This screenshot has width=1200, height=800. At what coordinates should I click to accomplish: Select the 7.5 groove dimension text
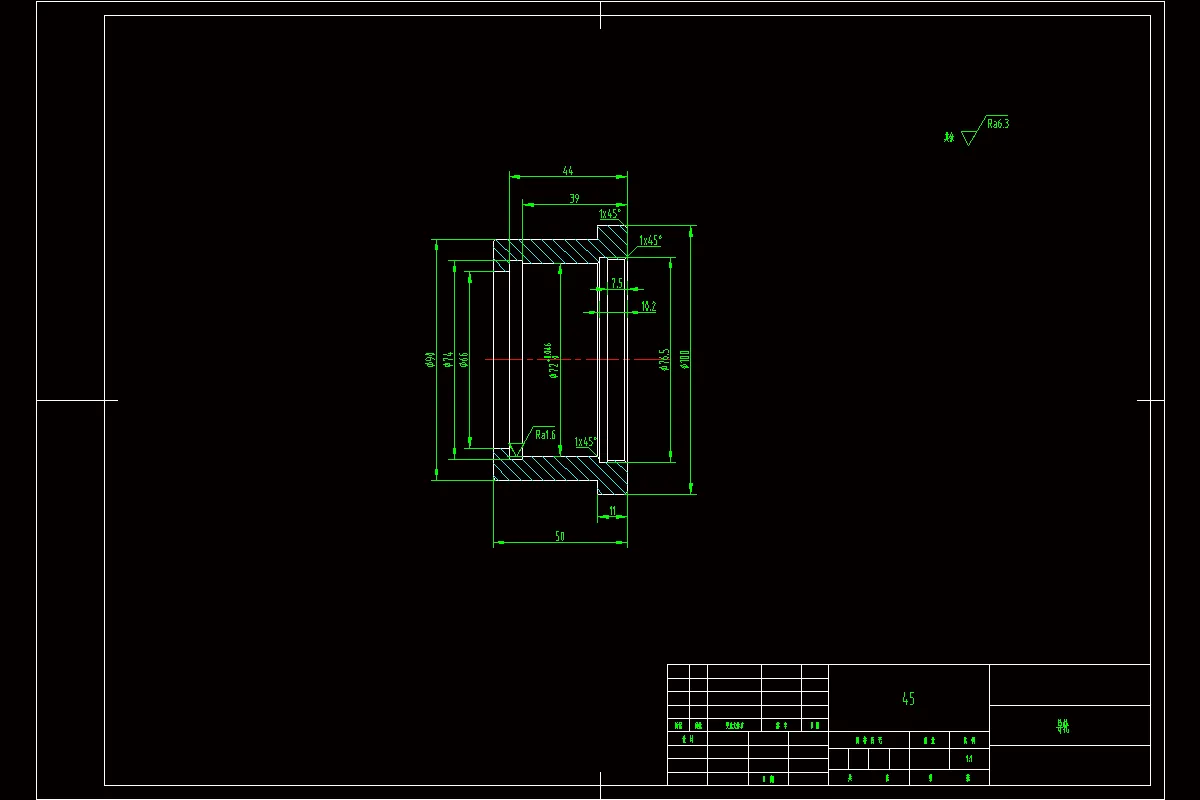(617, 284)
